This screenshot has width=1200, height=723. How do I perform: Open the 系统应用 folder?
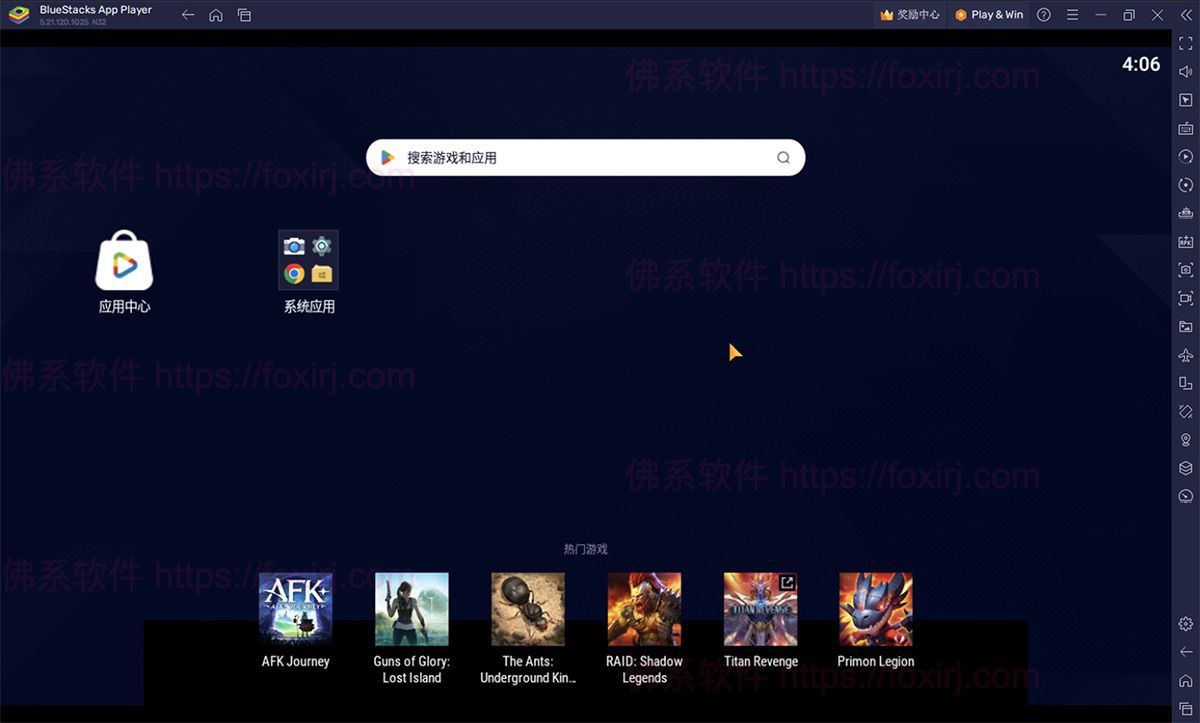308,261
